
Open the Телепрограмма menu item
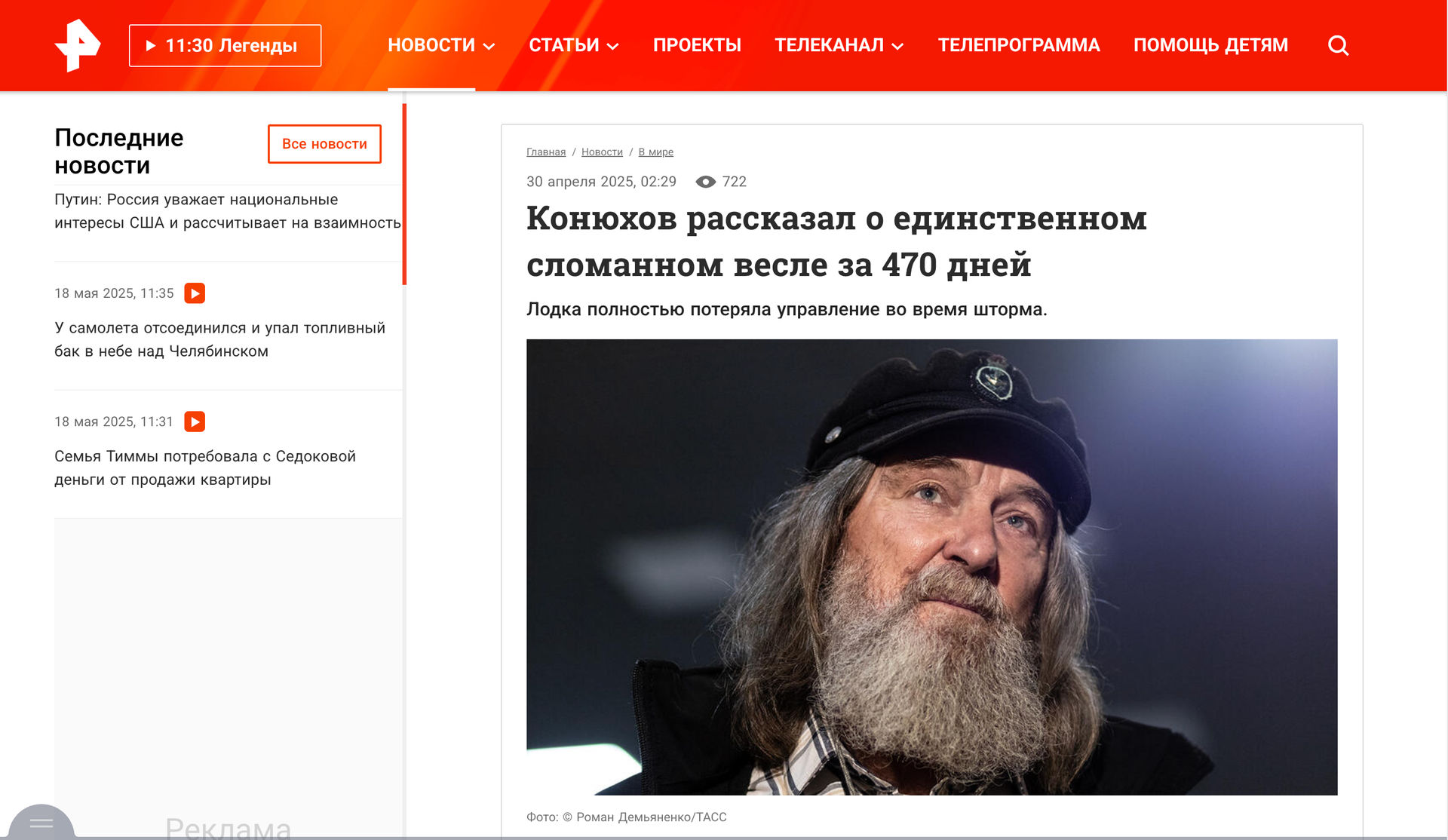point(1019,45)
